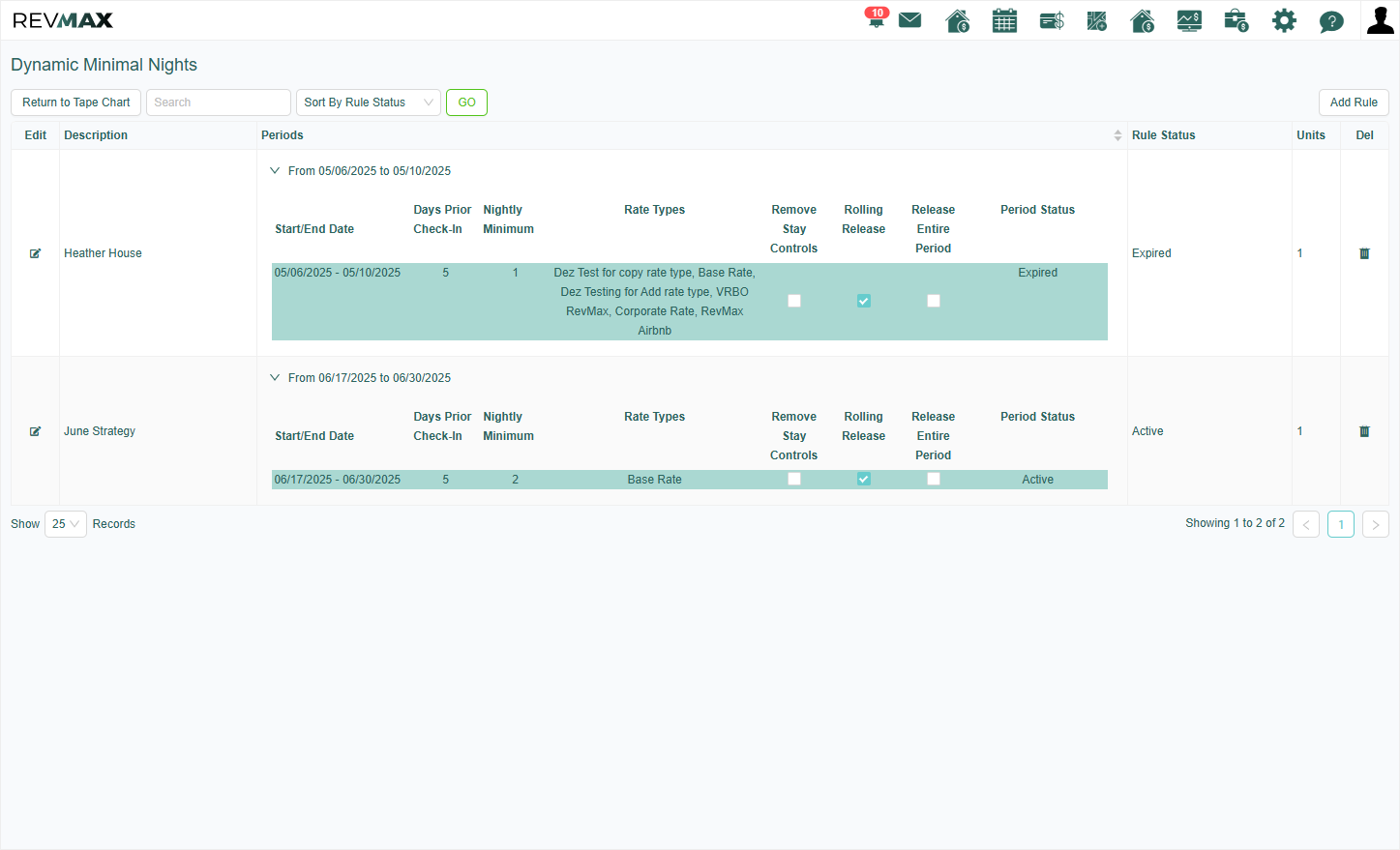Open the briefcase dollar icon

pyautogui.click(x=1236, y=20)
